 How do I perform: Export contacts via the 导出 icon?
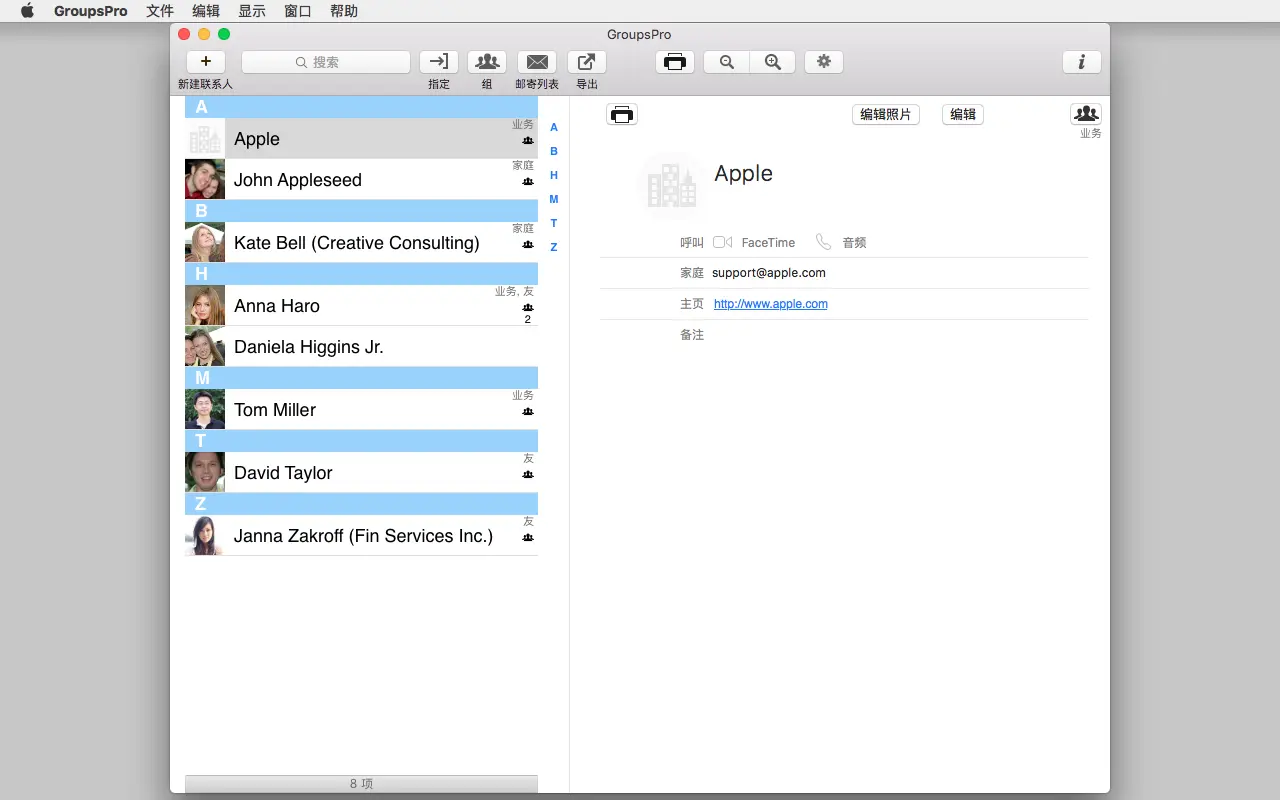586,61
